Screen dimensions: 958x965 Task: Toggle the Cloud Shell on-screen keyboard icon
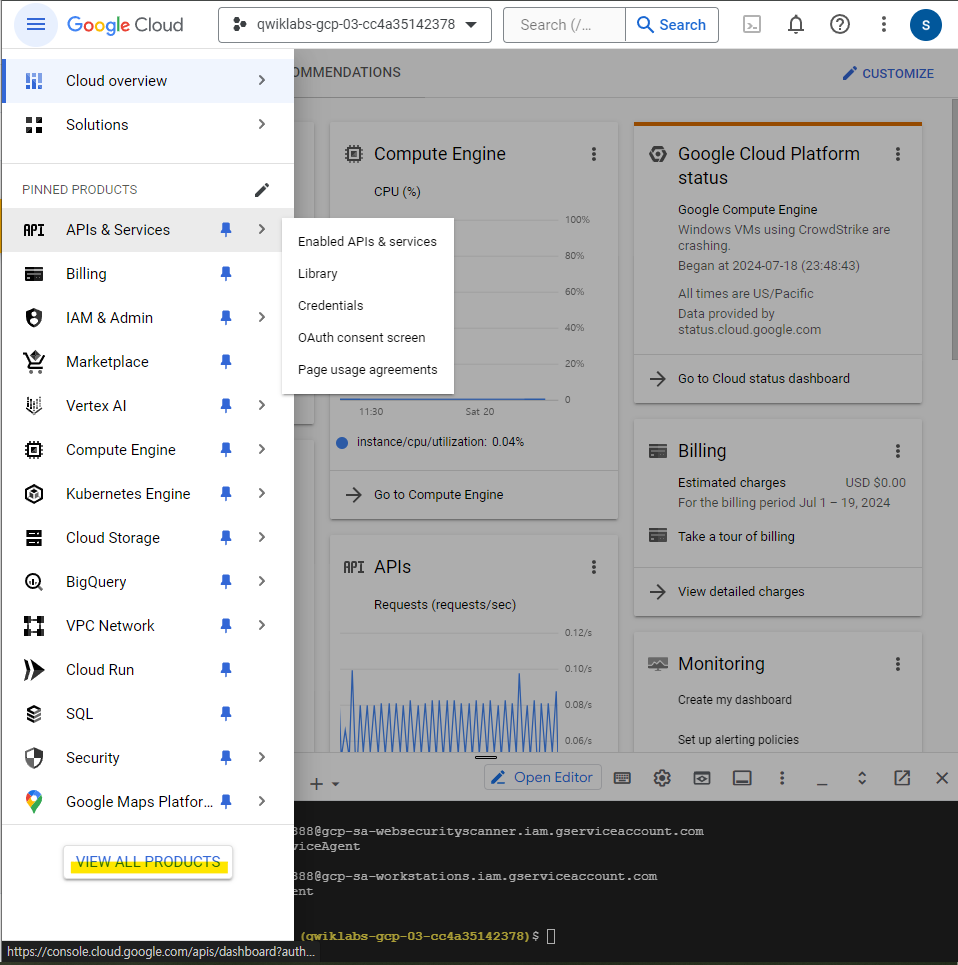pos(622,778)
